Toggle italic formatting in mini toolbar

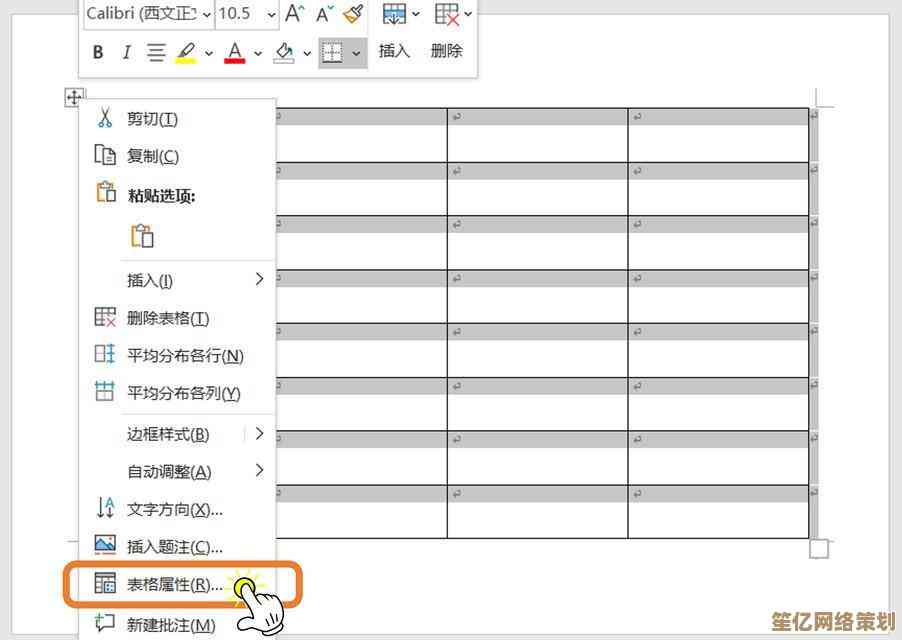126,52
